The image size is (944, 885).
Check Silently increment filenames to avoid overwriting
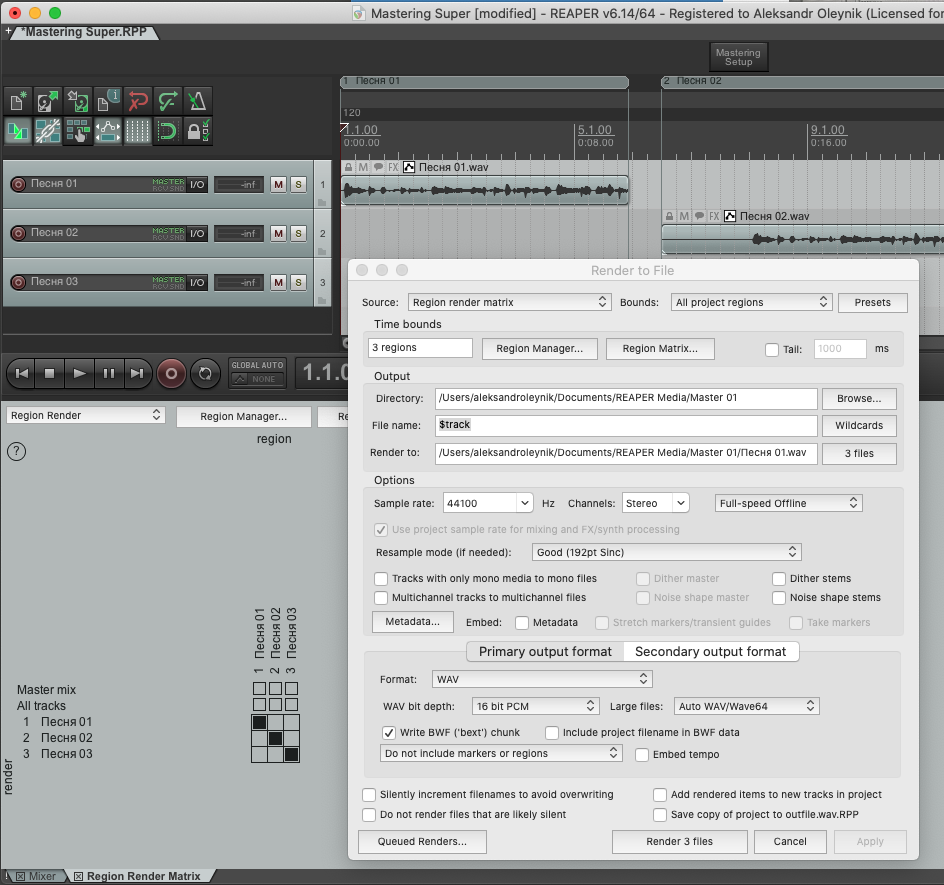(369, 795)
